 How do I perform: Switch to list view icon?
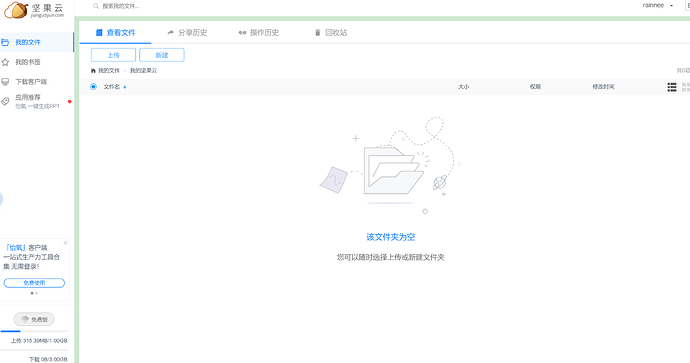coord(672,87)
